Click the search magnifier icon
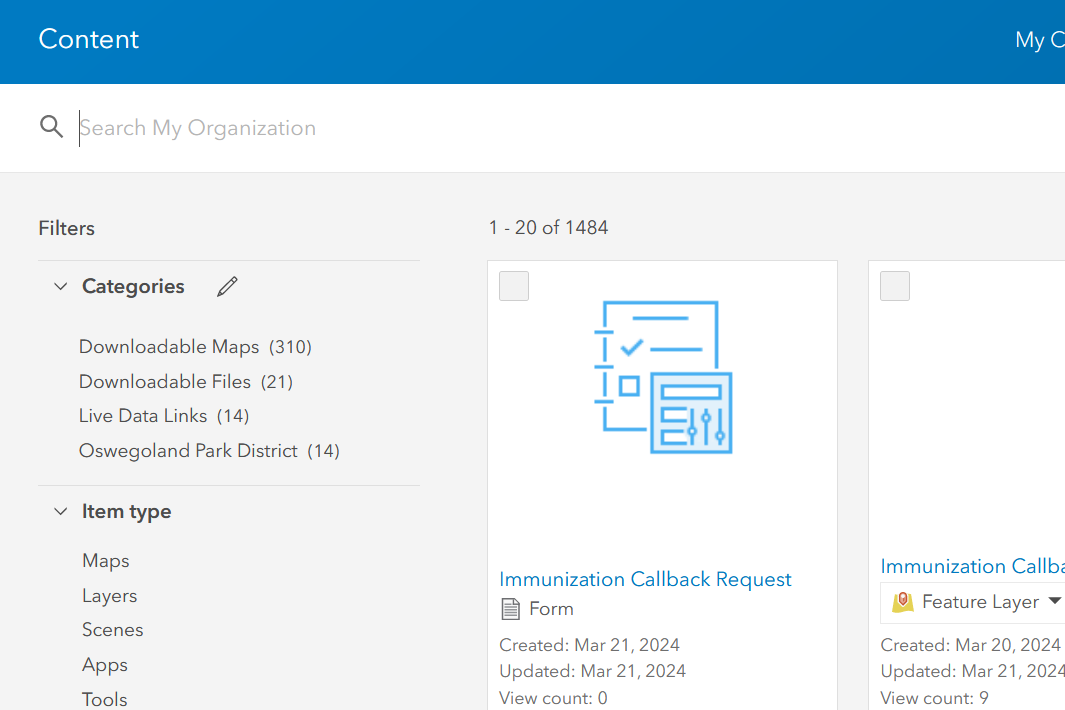The width and height of the screenshot is (1065, 710). [x=51, y=126]
